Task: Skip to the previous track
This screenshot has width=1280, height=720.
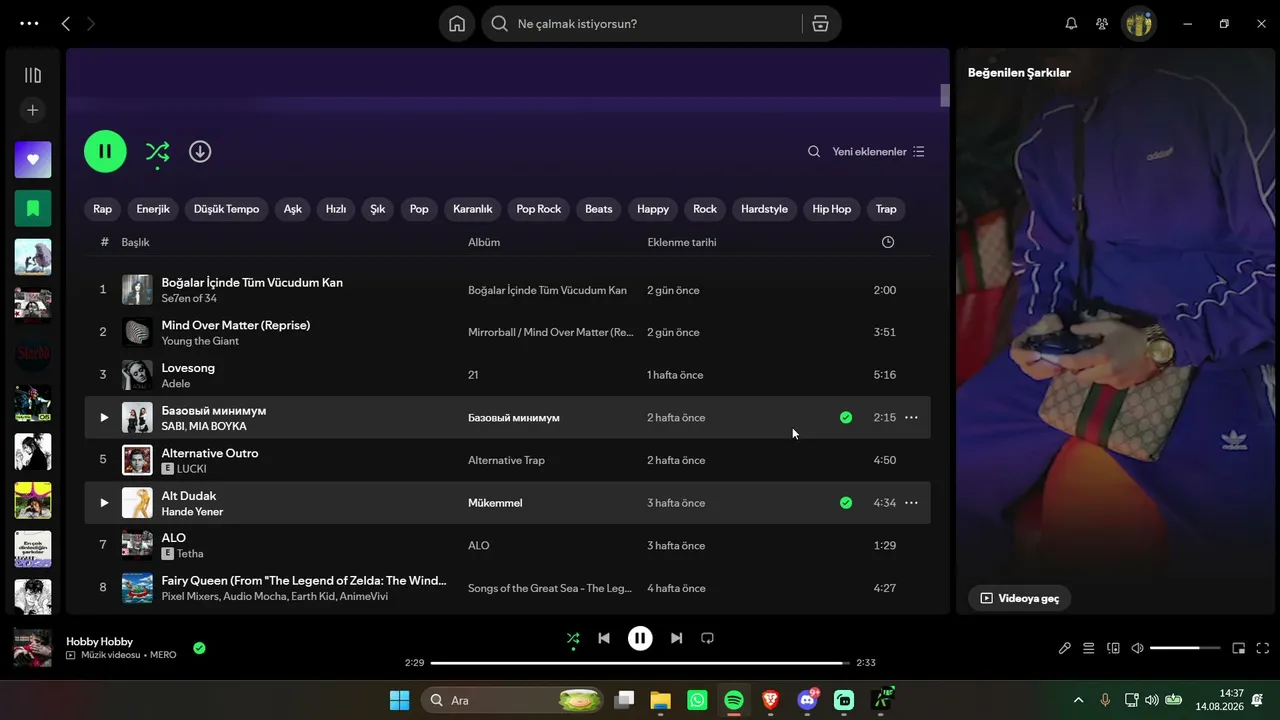Action: [x=604, y=638]
